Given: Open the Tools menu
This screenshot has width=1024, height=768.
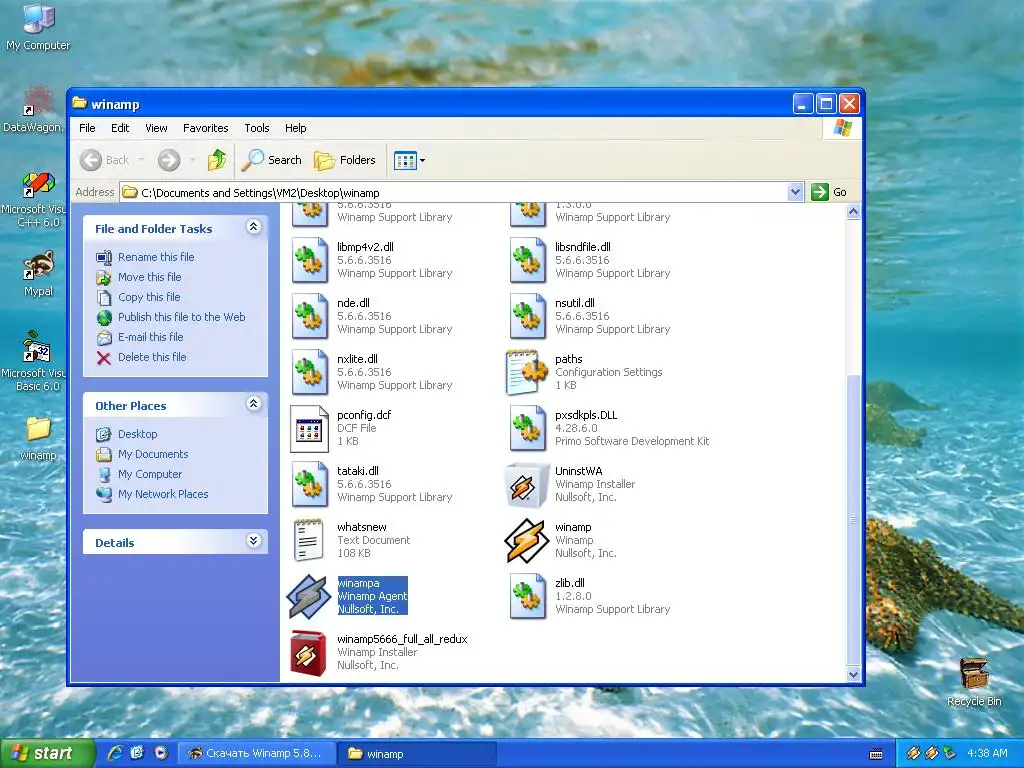Looking at the screenshot, I should (257, 128).
